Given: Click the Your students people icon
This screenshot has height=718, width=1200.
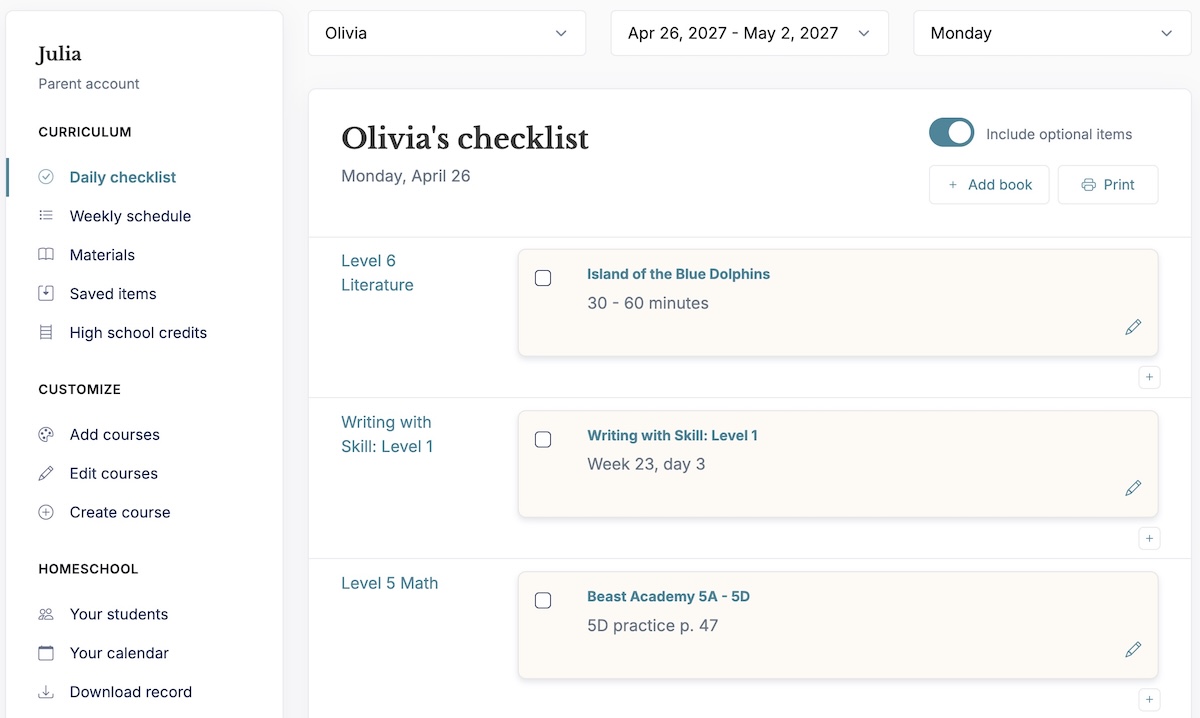Looking at the screenshot, I should 46,615.
